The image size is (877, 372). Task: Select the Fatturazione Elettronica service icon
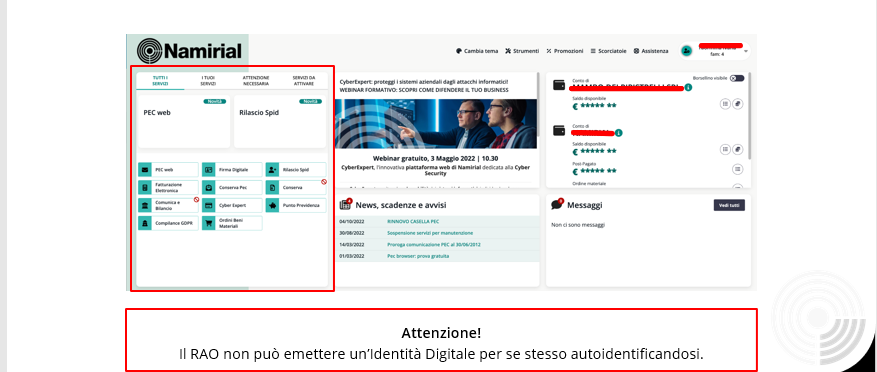tap(145, 187)
